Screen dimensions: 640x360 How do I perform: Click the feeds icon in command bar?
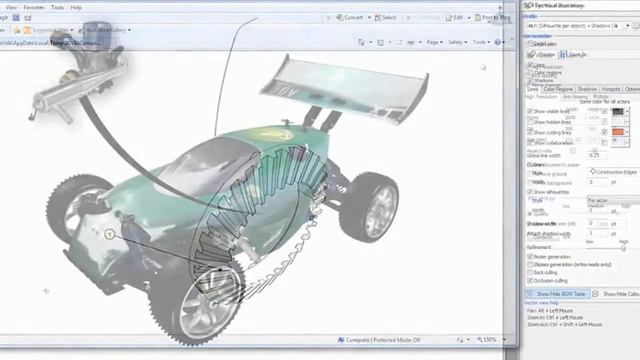click(x=380, y=42)
